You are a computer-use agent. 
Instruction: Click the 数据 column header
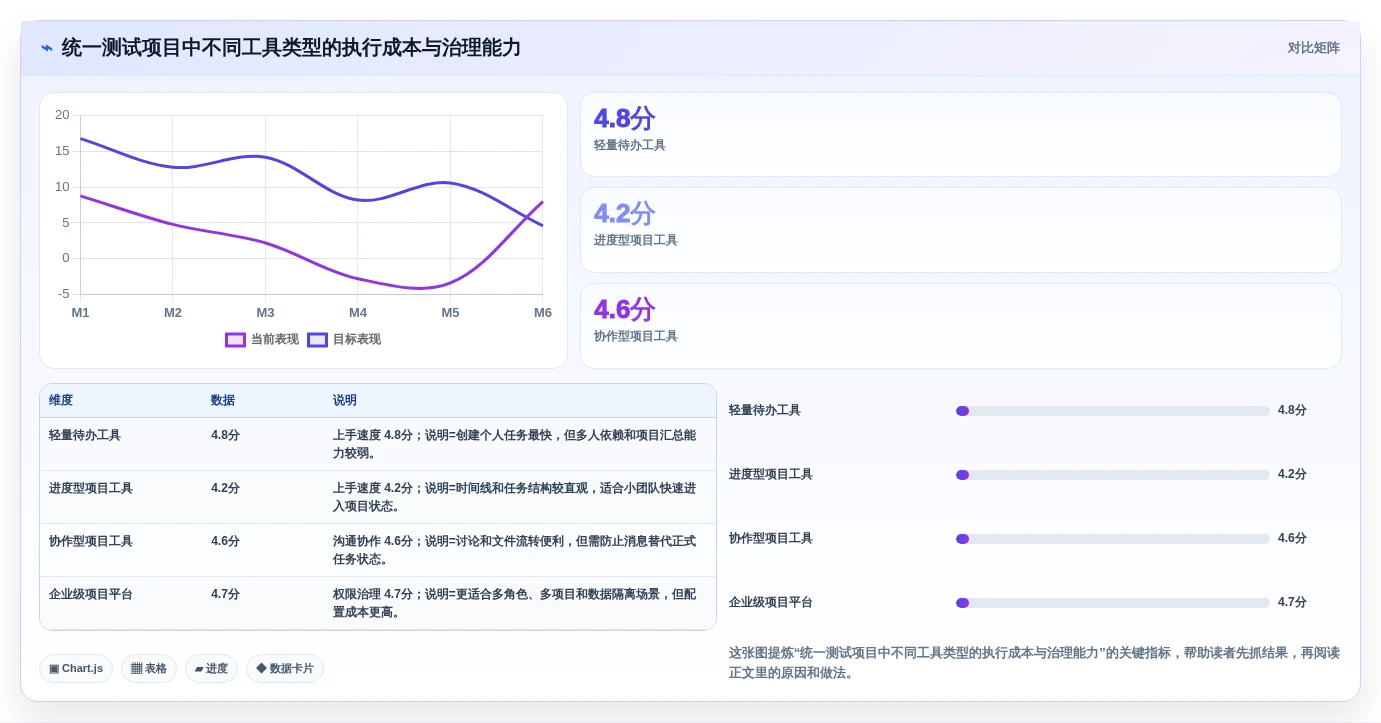click(223, 400)
